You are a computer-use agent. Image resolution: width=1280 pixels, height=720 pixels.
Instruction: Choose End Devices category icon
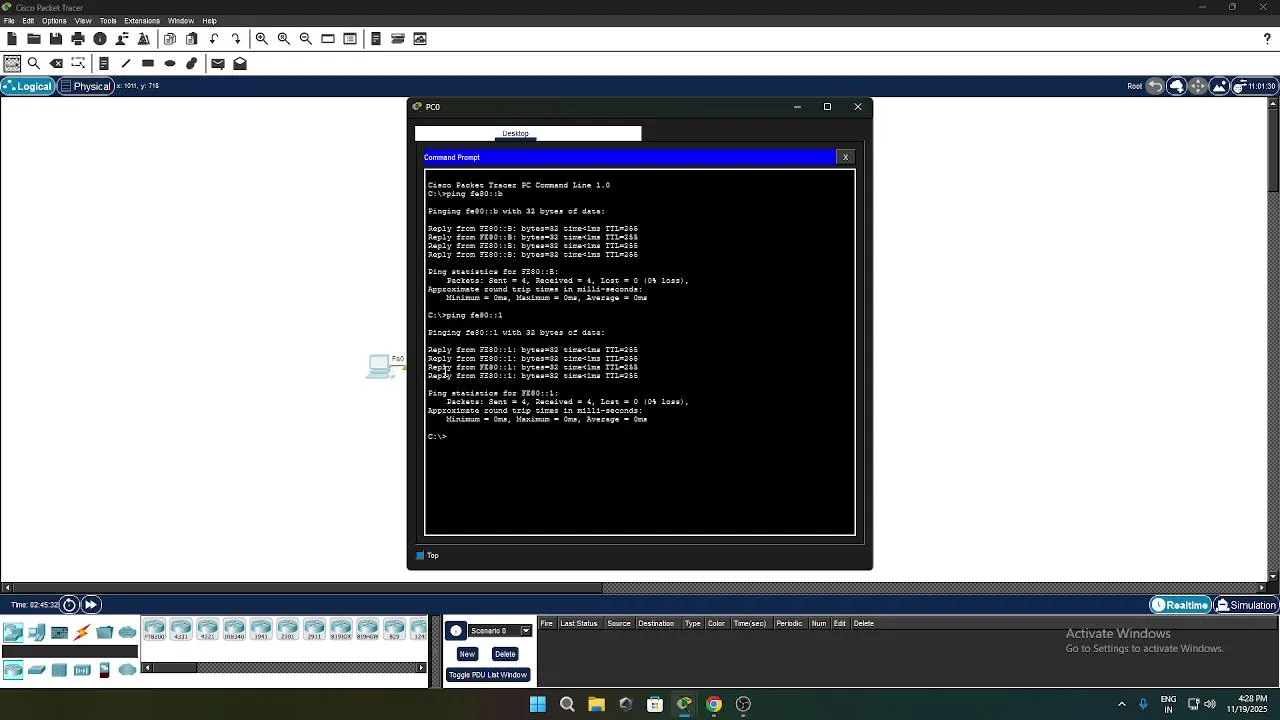(x=36, y=632)
